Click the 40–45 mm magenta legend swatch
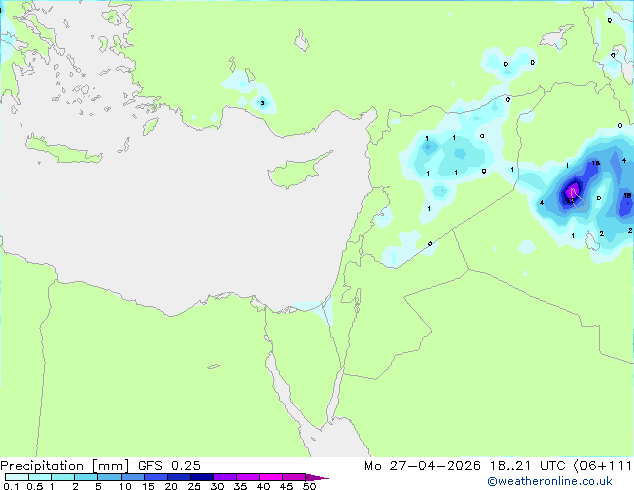The width and height of the screenshot is (634, 490). click(x=271, y=477)
